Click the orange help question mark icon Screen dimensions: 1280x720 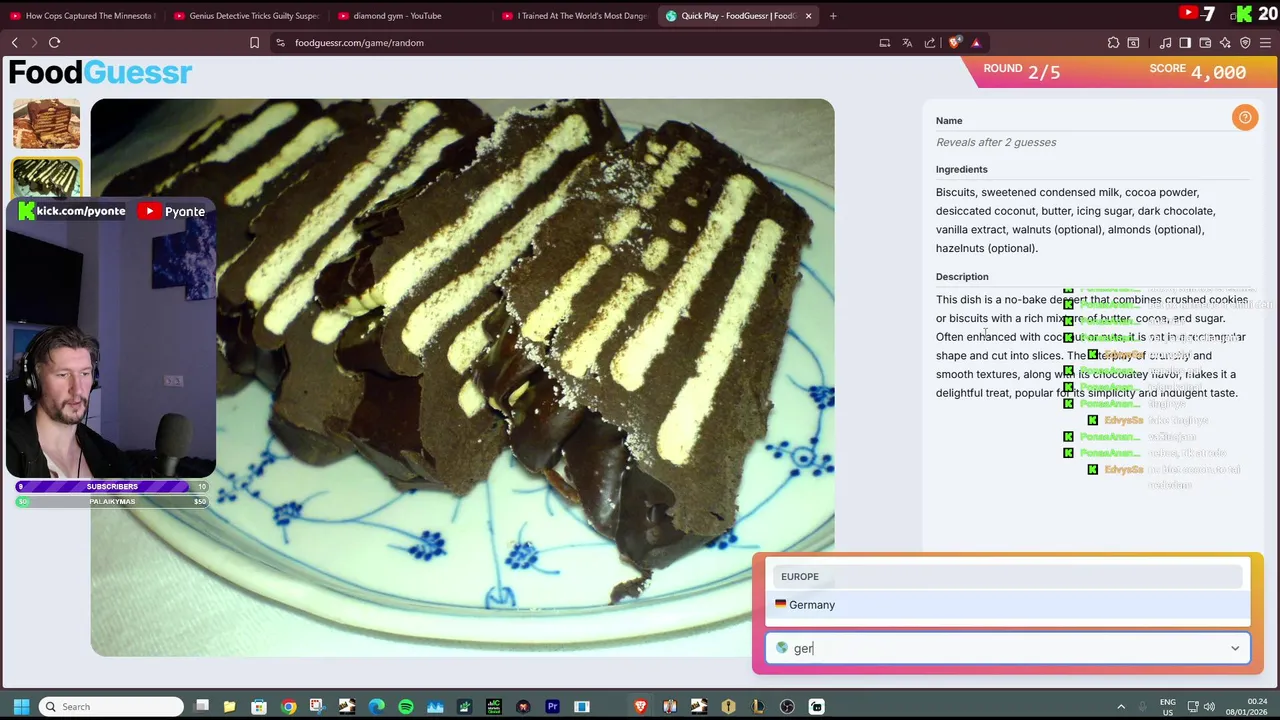pyautogui.click(x=1244, y=118)
